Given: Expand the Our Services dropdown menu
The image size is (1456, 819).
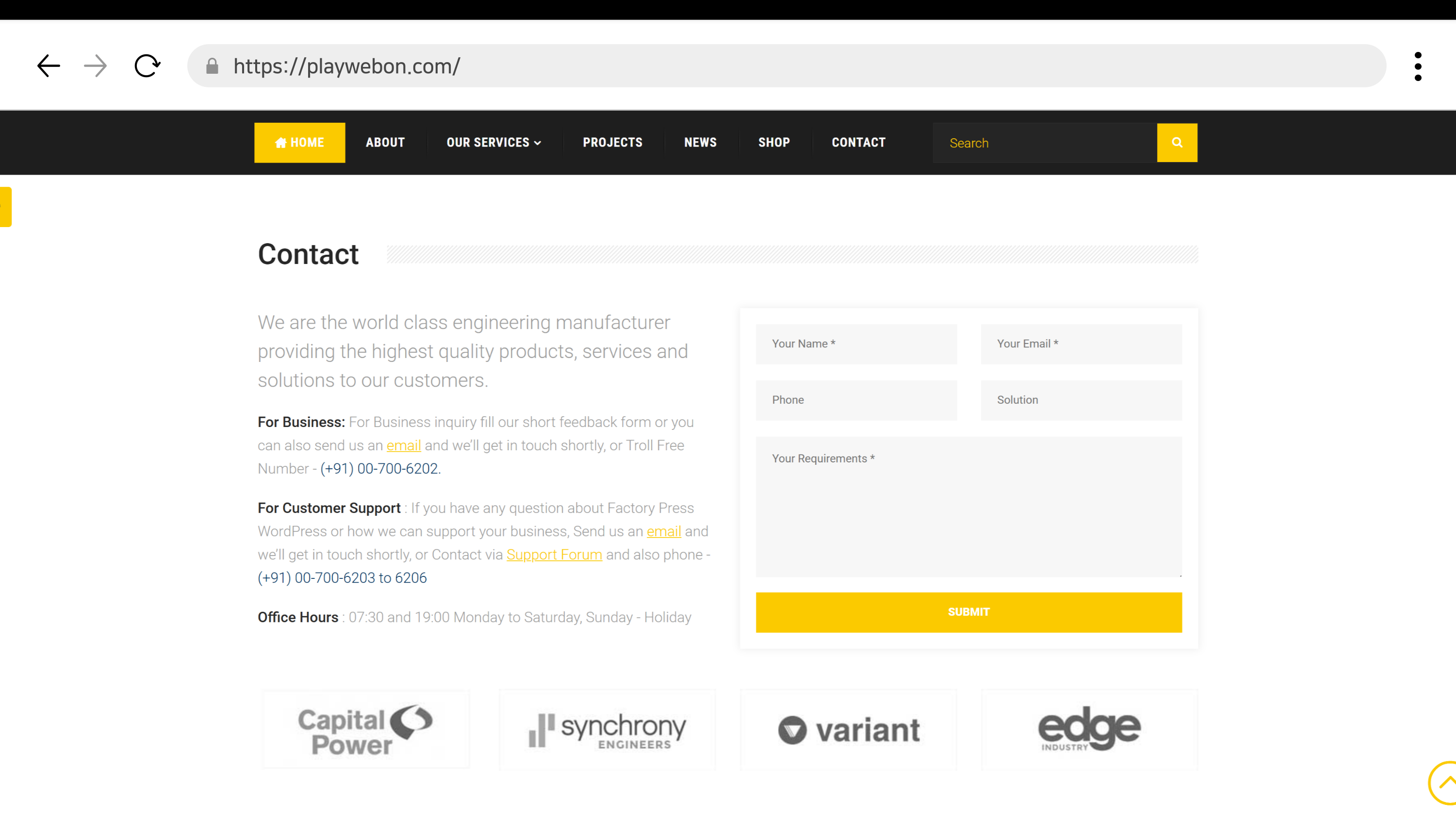Looking at the screenshot, I should click(493, 143).
